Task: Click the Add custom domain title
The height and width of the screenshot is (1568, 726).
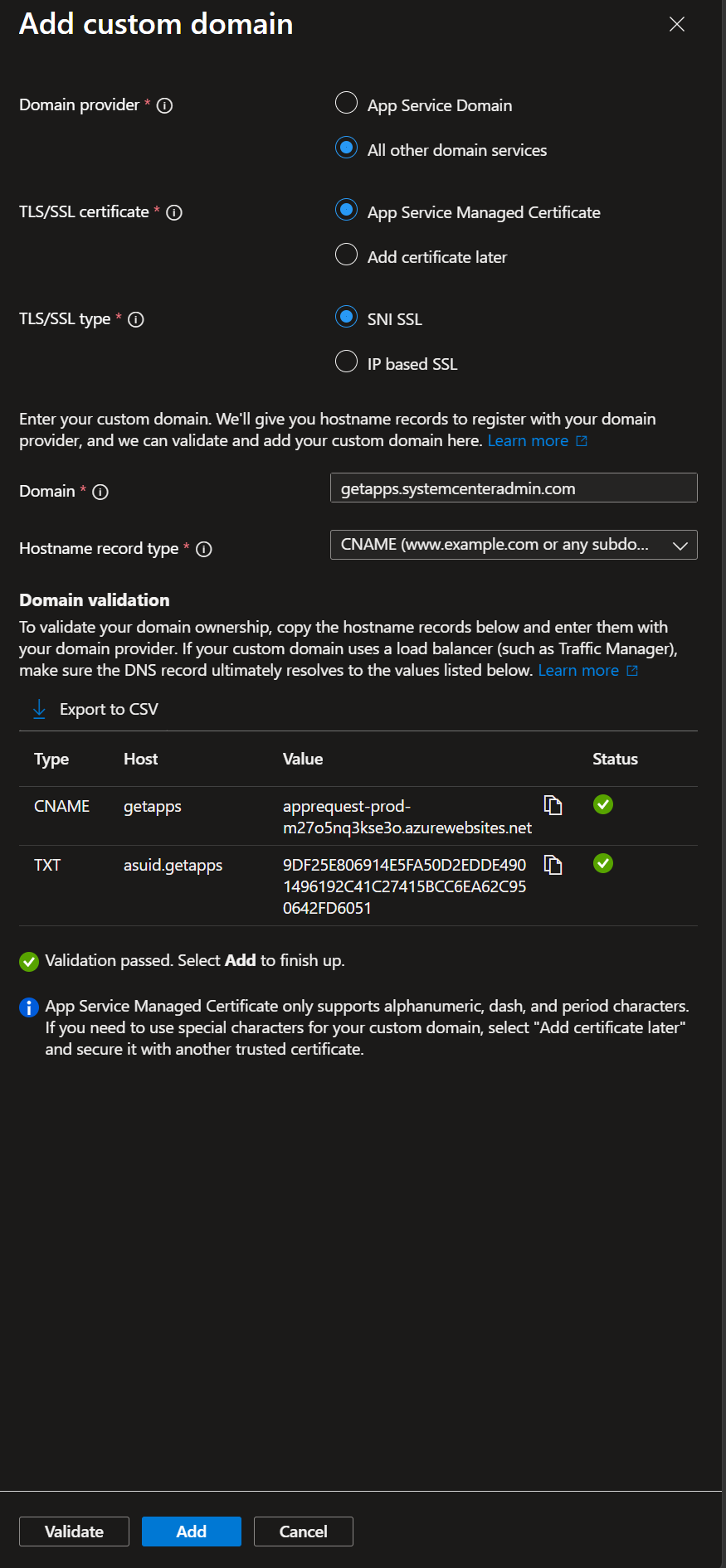Action: point(156,24)
